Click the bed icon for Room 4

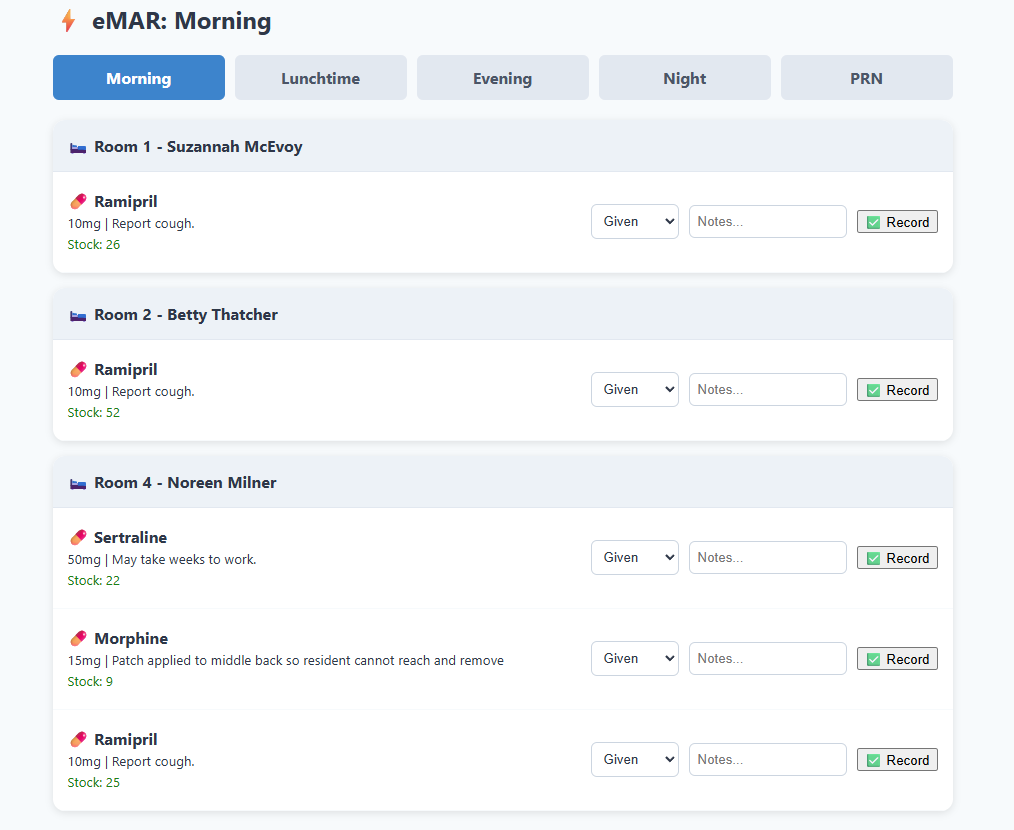click(78, 484)
